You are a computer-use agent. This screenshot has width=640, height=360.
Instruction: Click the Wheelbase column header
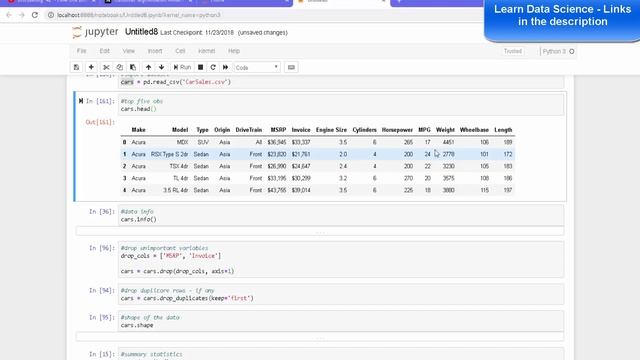pyautogui.click(x=474, y=130)
